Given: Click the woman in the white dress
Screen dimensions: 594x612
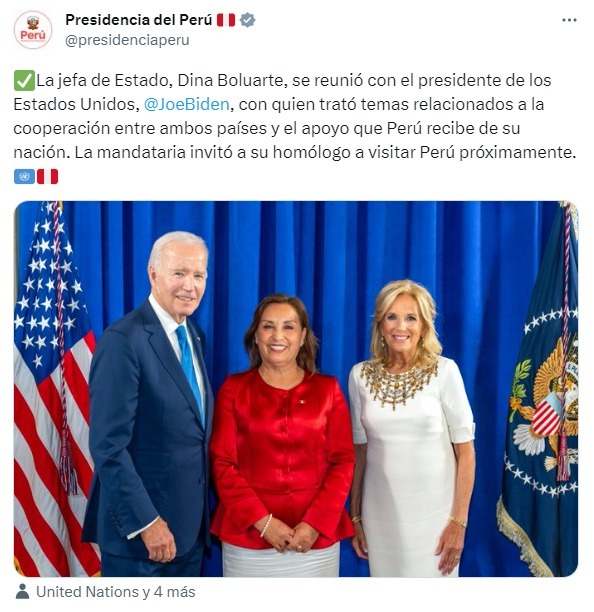Looking at the screenshot, I should pyautogui.click(x=412, y=429).
